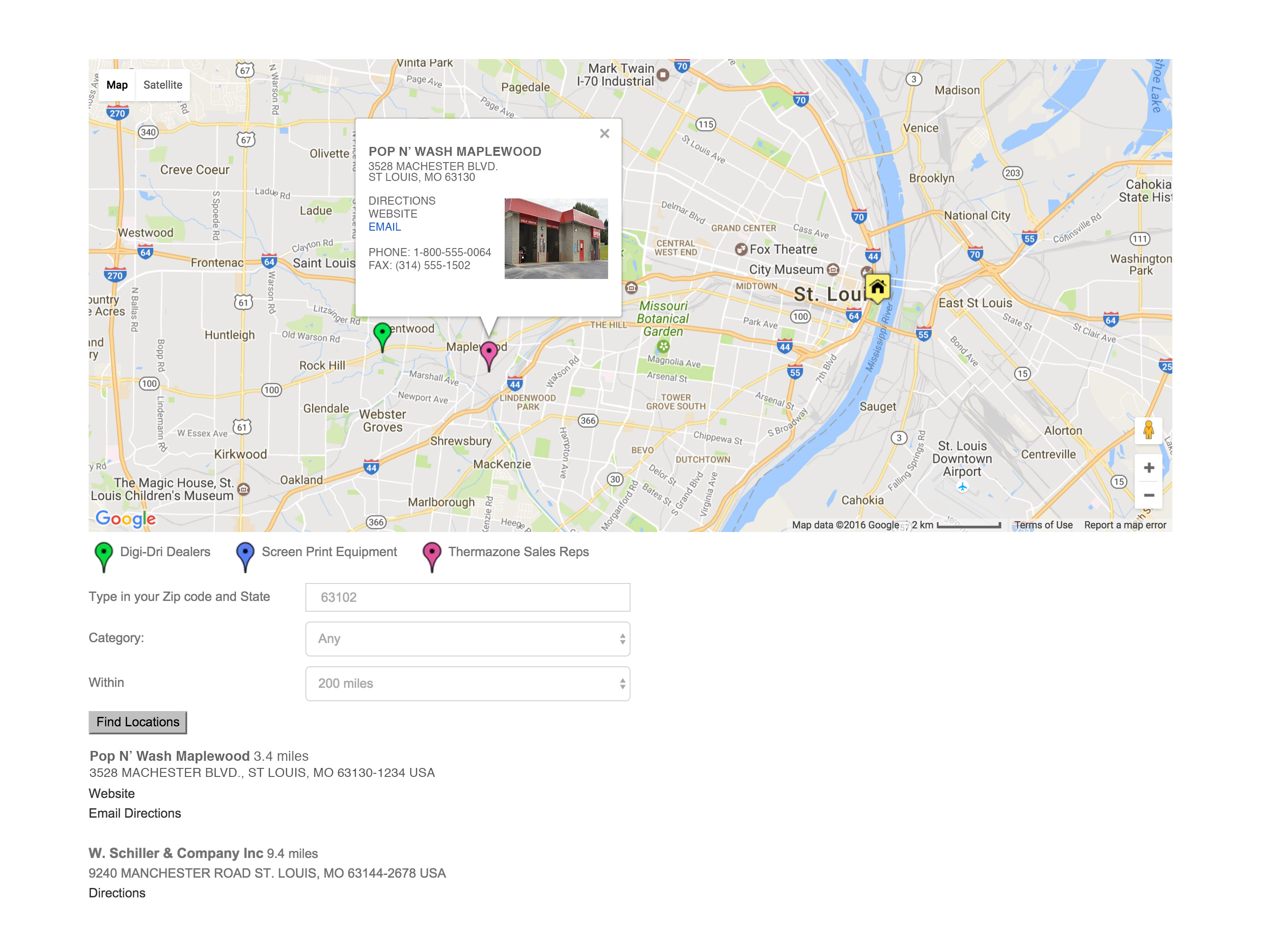The height and width of the screenshot is (952, 1261).
Task: Switch to Map view
Action: [117, 85]
